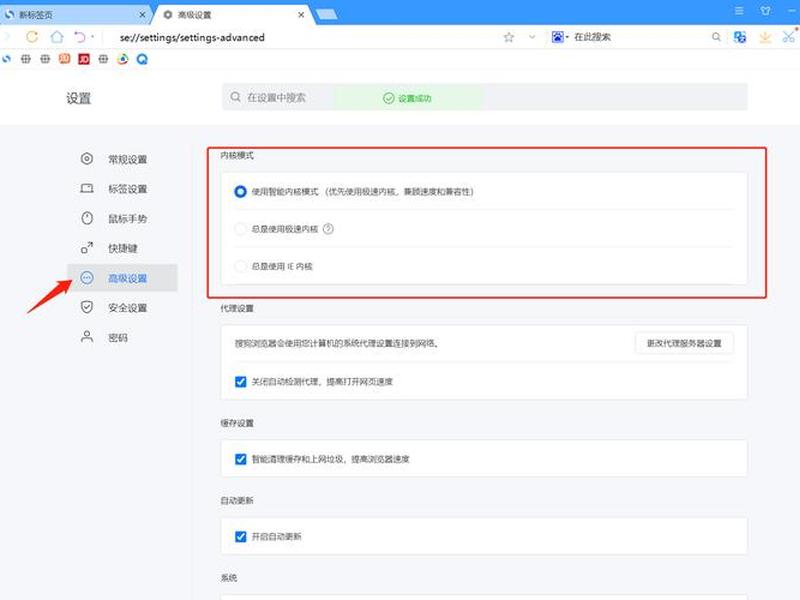800x600 pixels.
Task: Open the downloads arrow icon
Action: coord(765,37)
